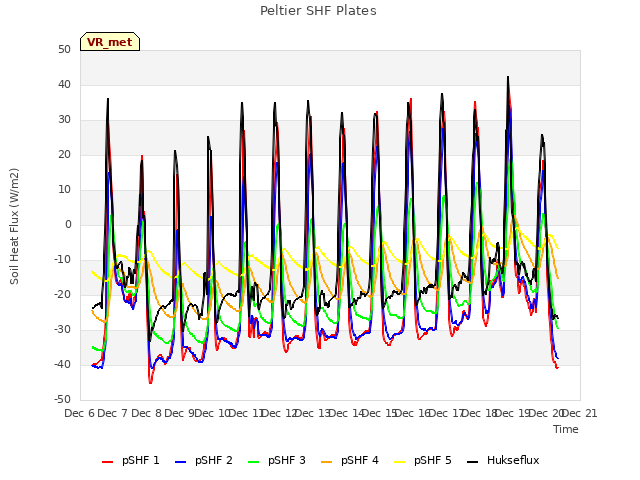Screen dimensions: 640x480
Task: Click the Dec 7 x-axis label
Action: [x=113, y=413]
